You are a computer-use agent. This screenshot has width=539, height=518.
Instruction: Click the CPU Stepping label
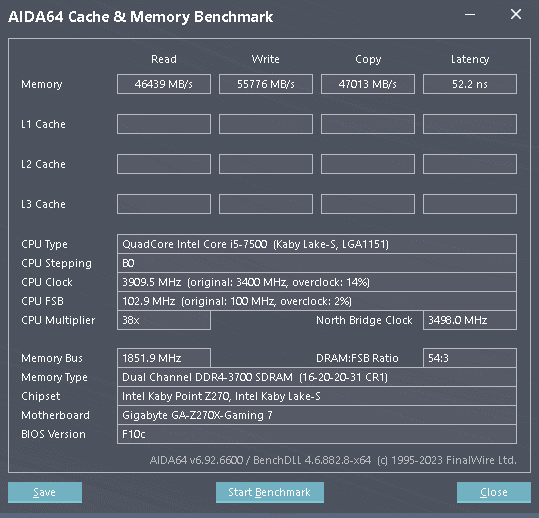56,264
